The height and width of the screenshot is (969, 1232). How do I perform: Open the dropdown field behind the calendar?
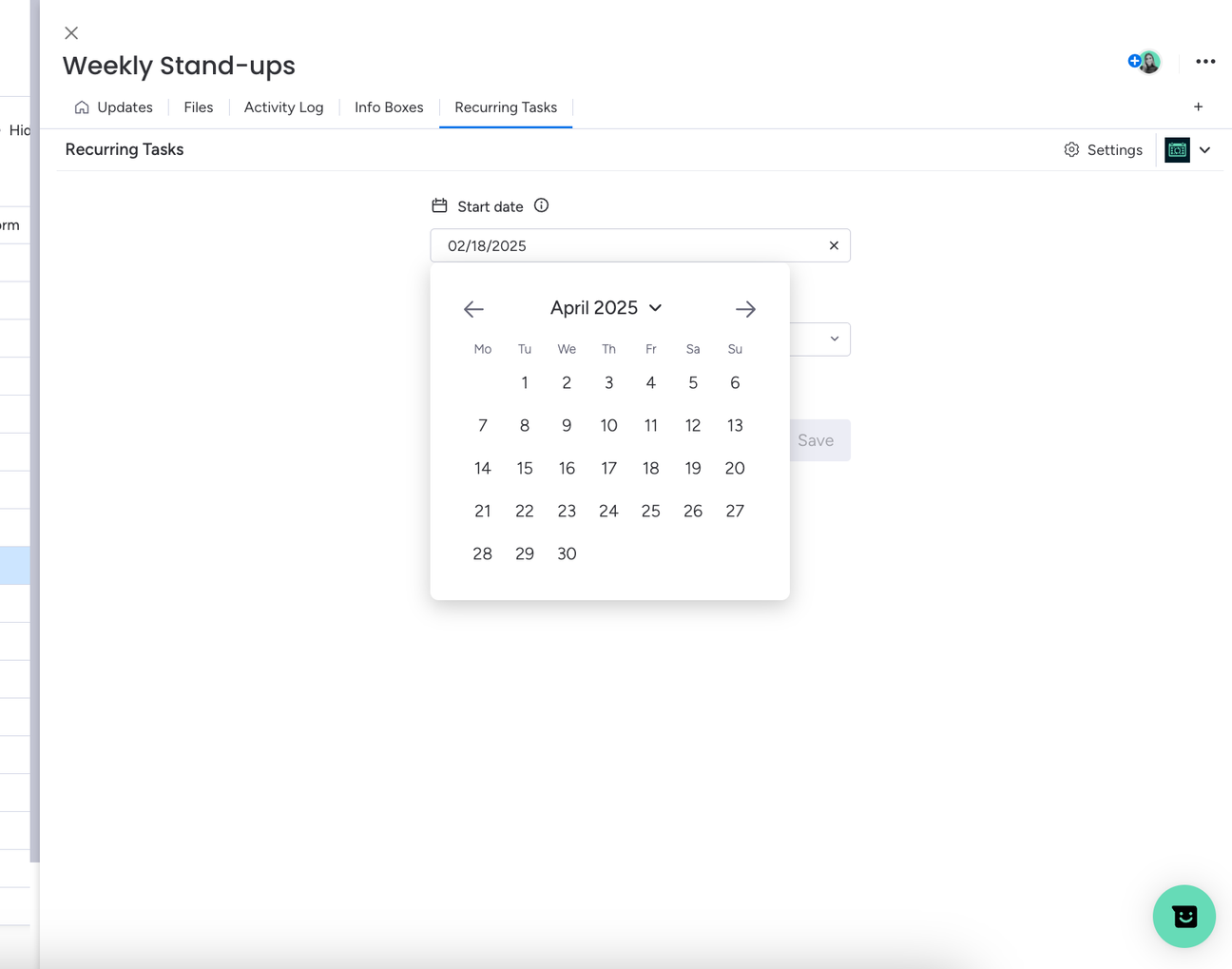pyautogui.click(x=820, y=339)
